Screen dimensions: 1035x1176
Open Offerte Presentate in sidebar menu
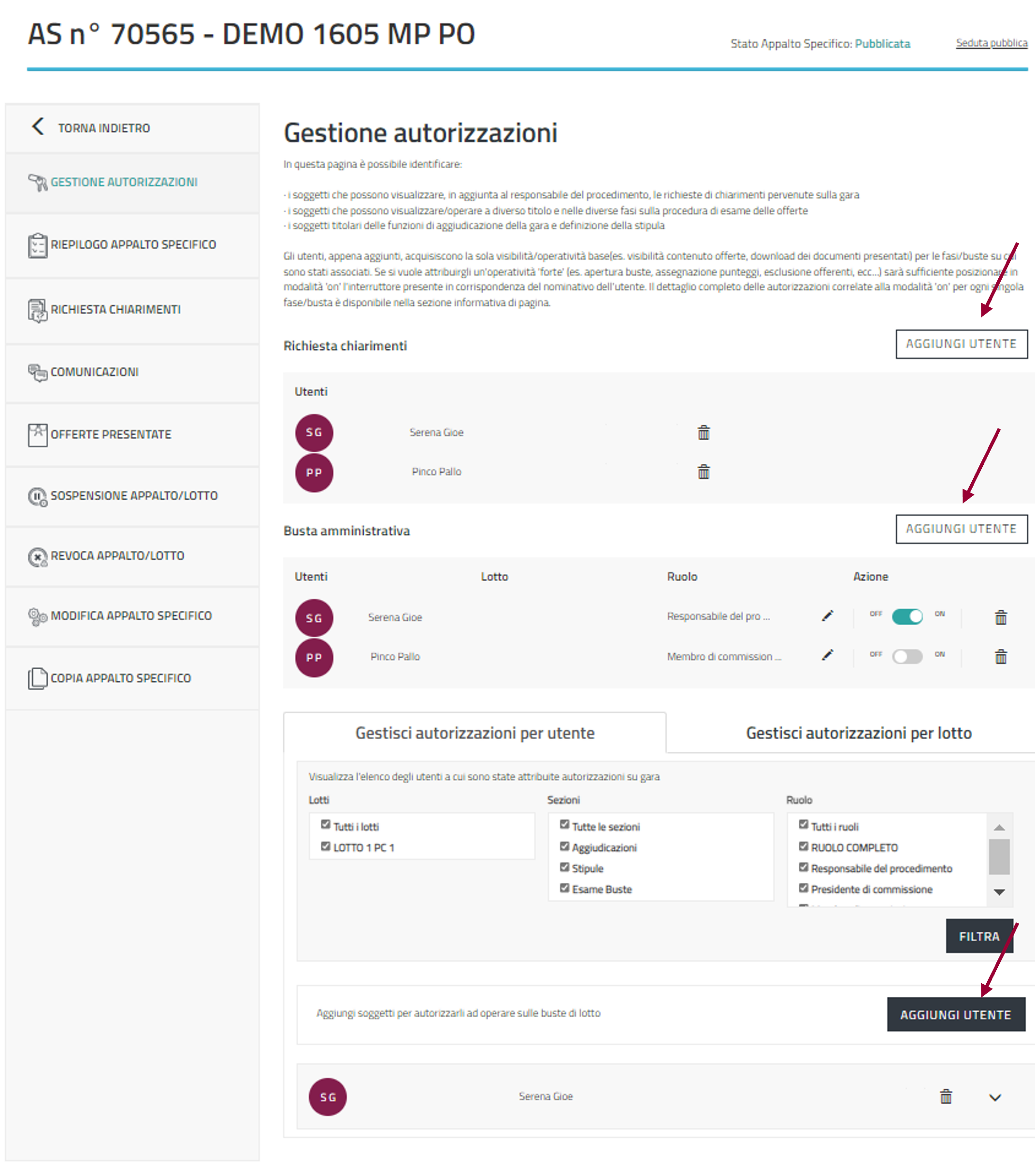point(111,434)
